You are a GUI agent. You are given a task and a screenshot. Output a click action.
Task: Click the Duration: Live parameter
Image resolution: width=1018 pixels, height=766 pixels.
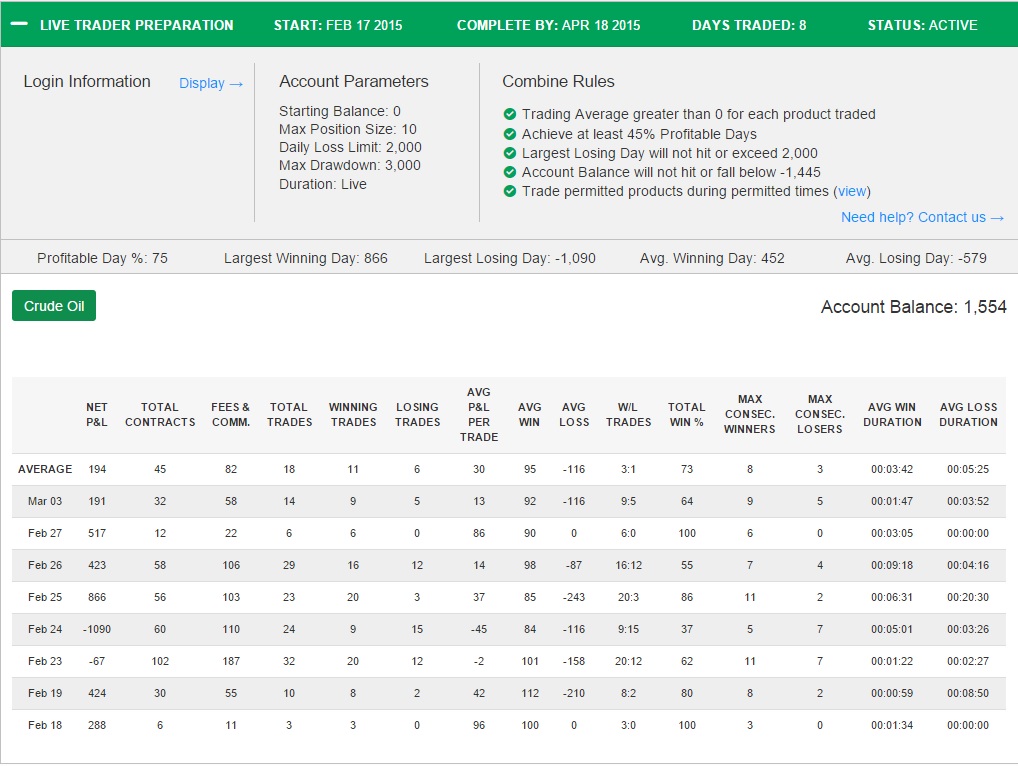point(323,184)
